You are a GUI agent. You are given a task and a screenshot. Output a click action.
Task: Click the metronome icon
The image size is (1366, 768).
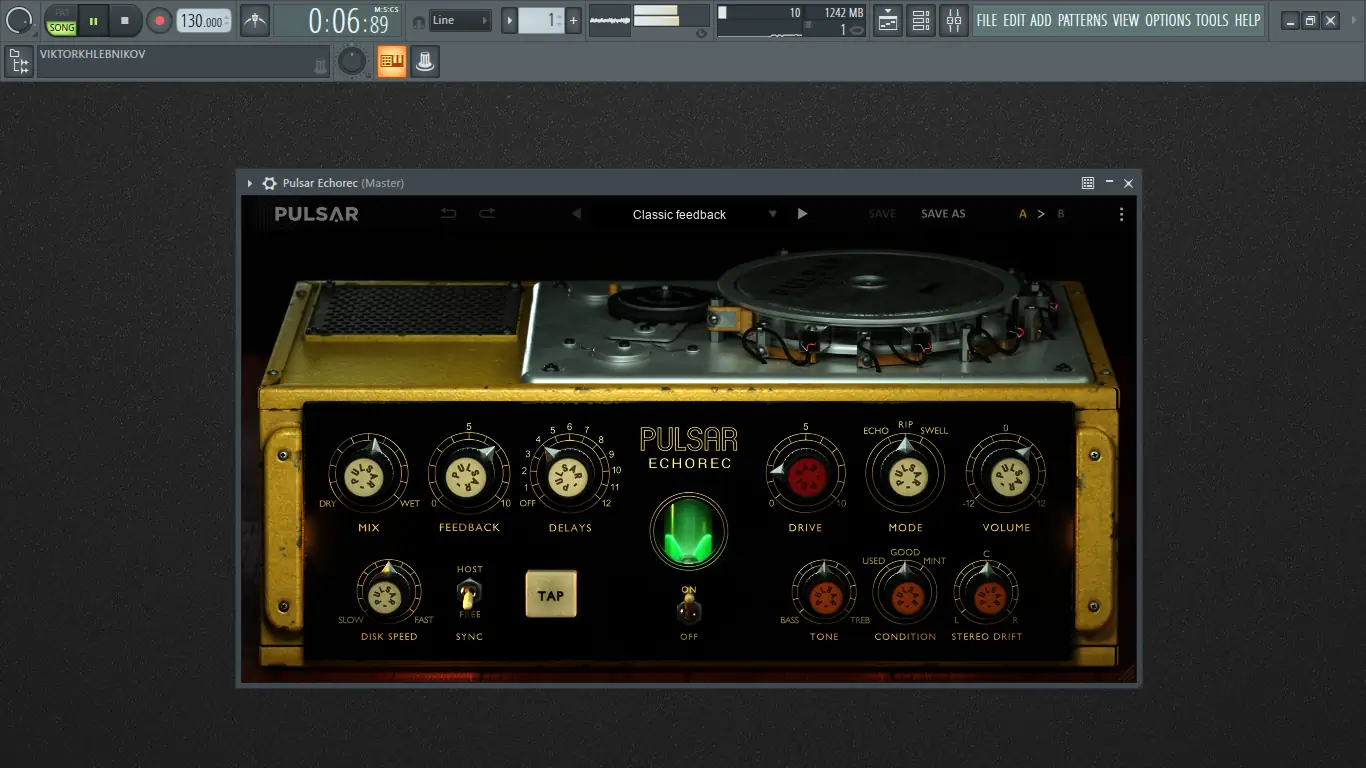255,20
